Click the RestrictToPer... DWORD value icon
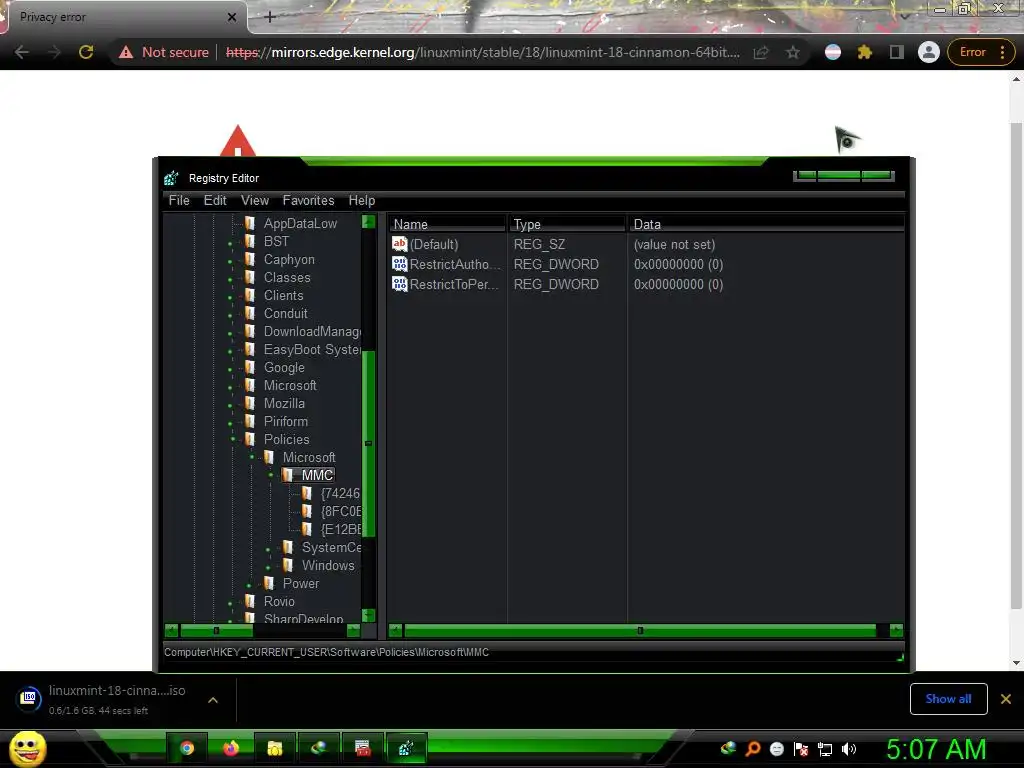The width and height of the screenshot is (1024, 768). click(x=399, y=284)
